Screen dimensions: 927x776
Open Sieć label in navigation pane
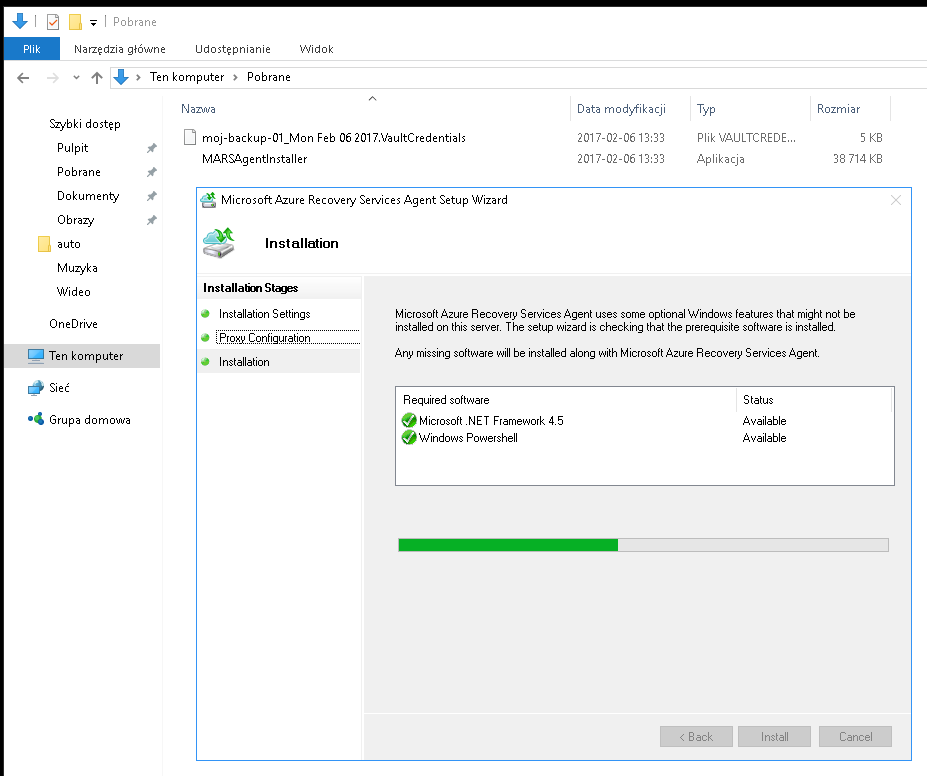pos(59,388)
